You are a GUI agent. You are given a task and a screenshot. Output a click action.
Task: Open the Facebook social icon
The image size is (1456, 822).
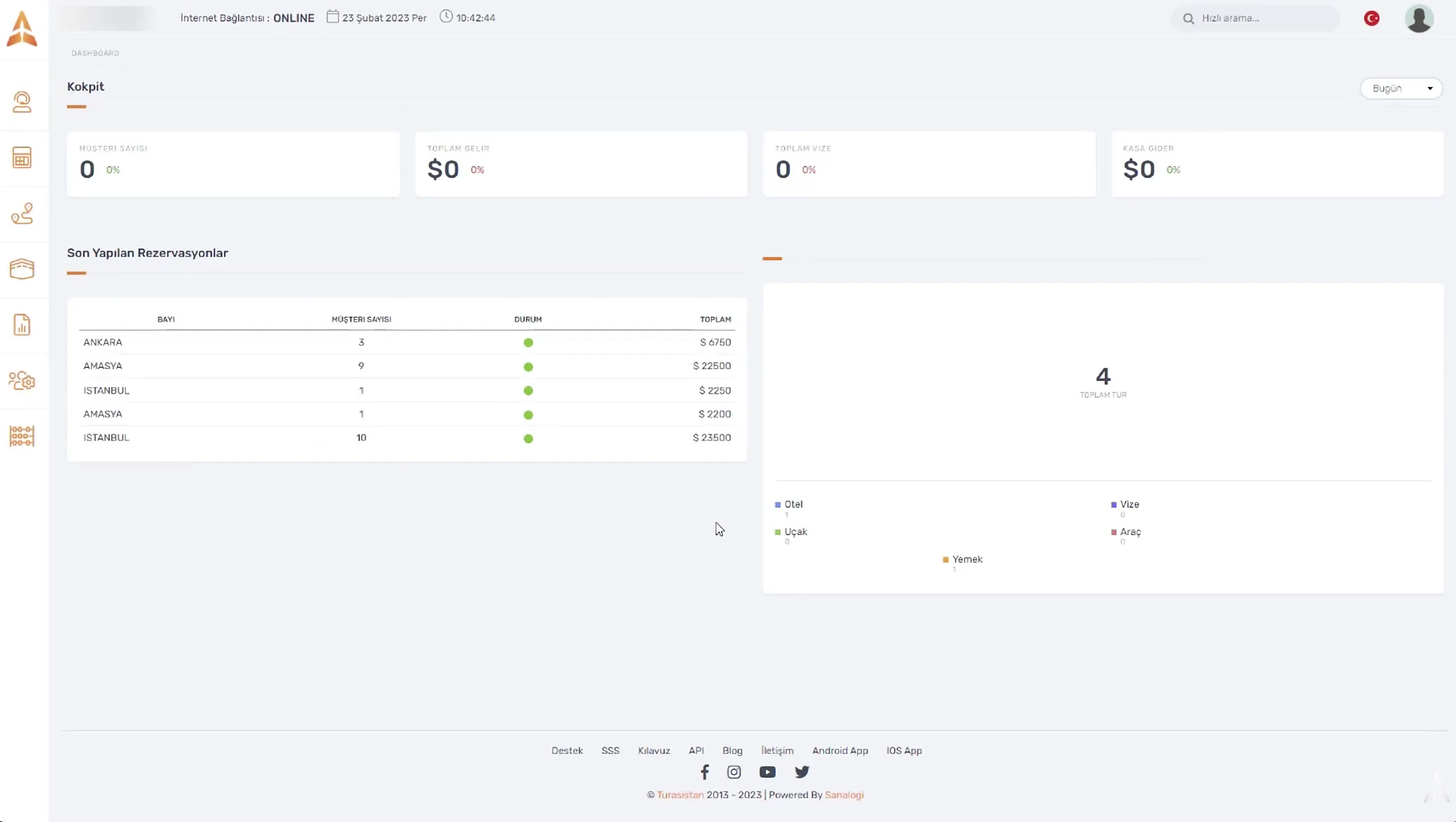click(705, 772)
